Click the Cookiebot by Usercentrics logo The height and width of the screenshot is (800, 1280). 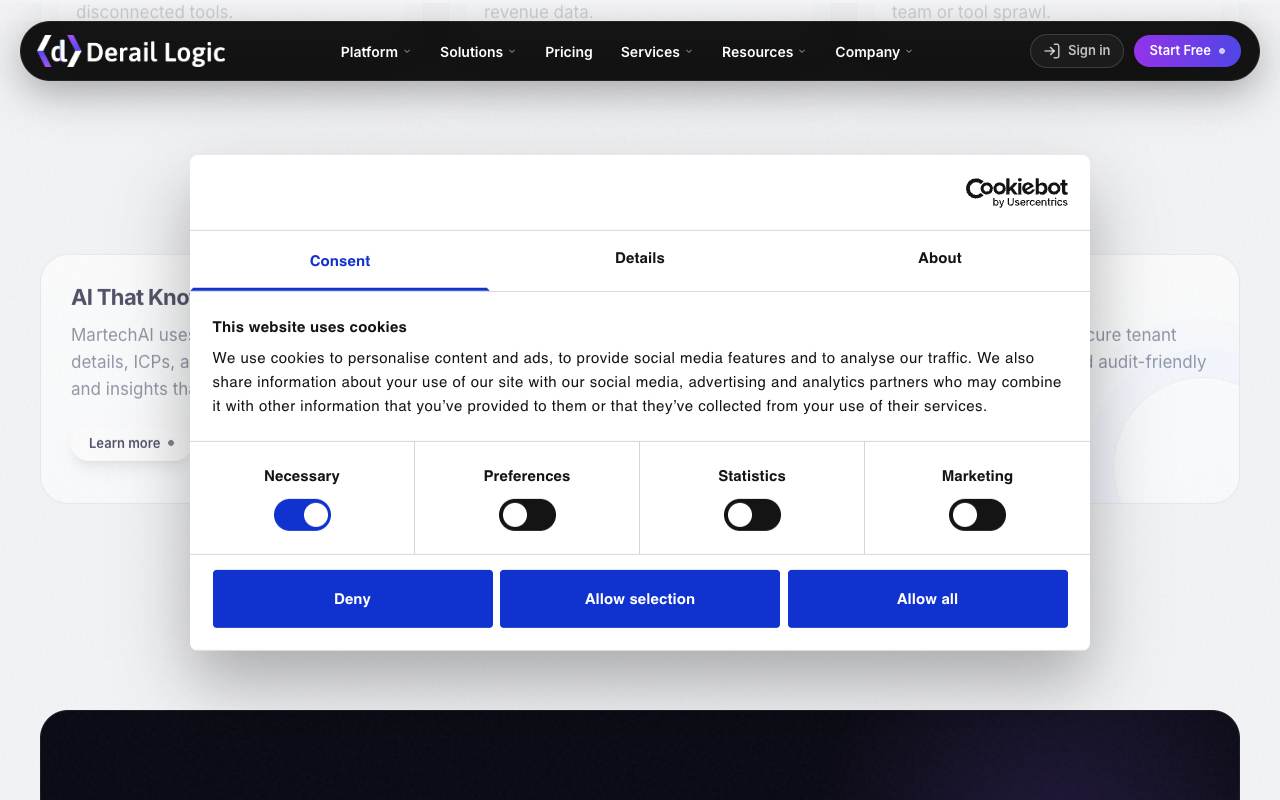point(1016,192)
